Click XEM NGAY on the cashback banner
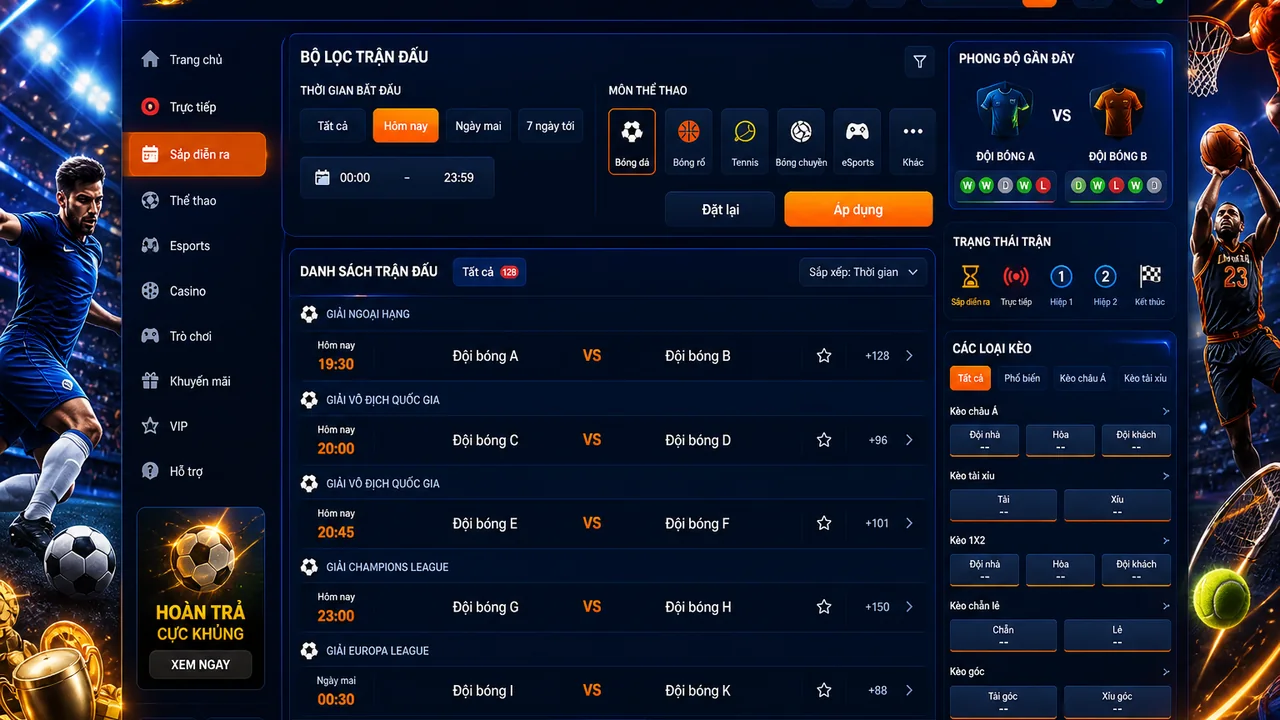 point(200,664)
